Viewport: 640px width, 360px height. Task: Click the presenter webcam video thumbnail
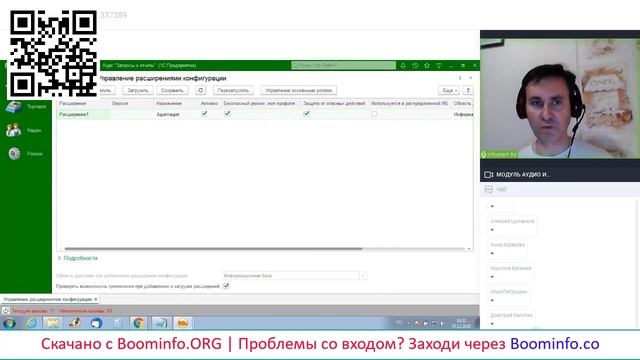[x=560, y=98]
